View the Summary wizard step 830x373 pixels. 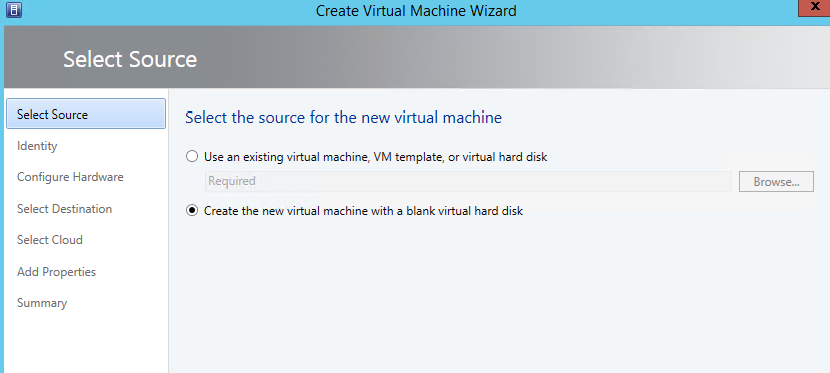click(42, 303)
